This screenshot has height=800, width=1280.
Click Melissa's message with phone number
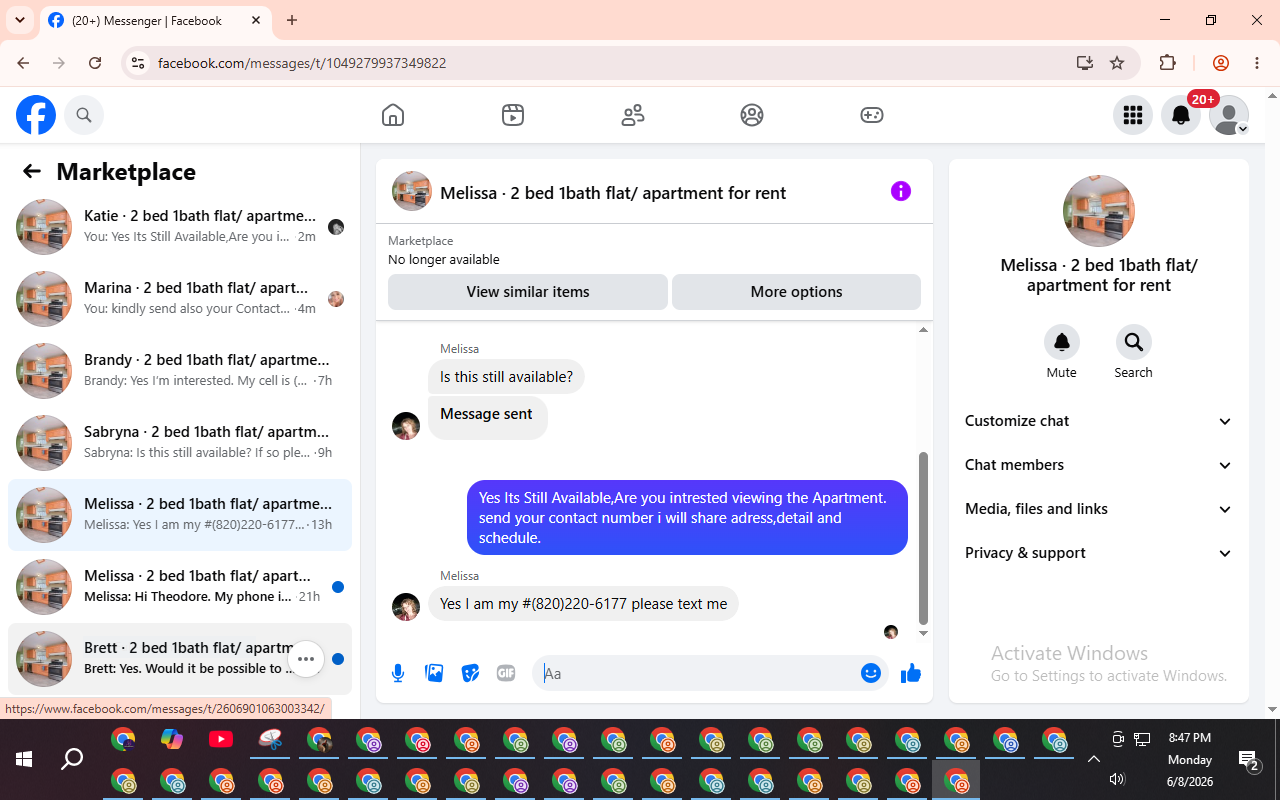point(583,604)
